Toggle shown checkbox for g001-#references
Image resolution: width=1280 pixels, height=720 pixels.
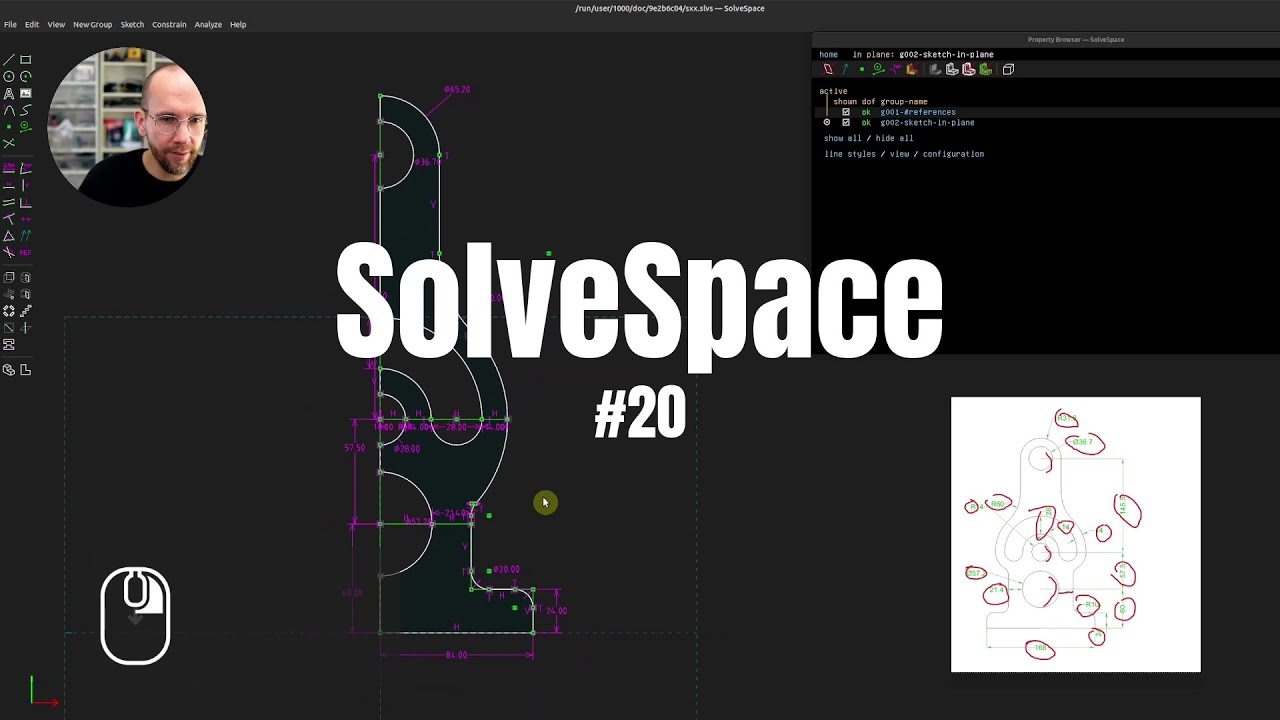point(846,112)
